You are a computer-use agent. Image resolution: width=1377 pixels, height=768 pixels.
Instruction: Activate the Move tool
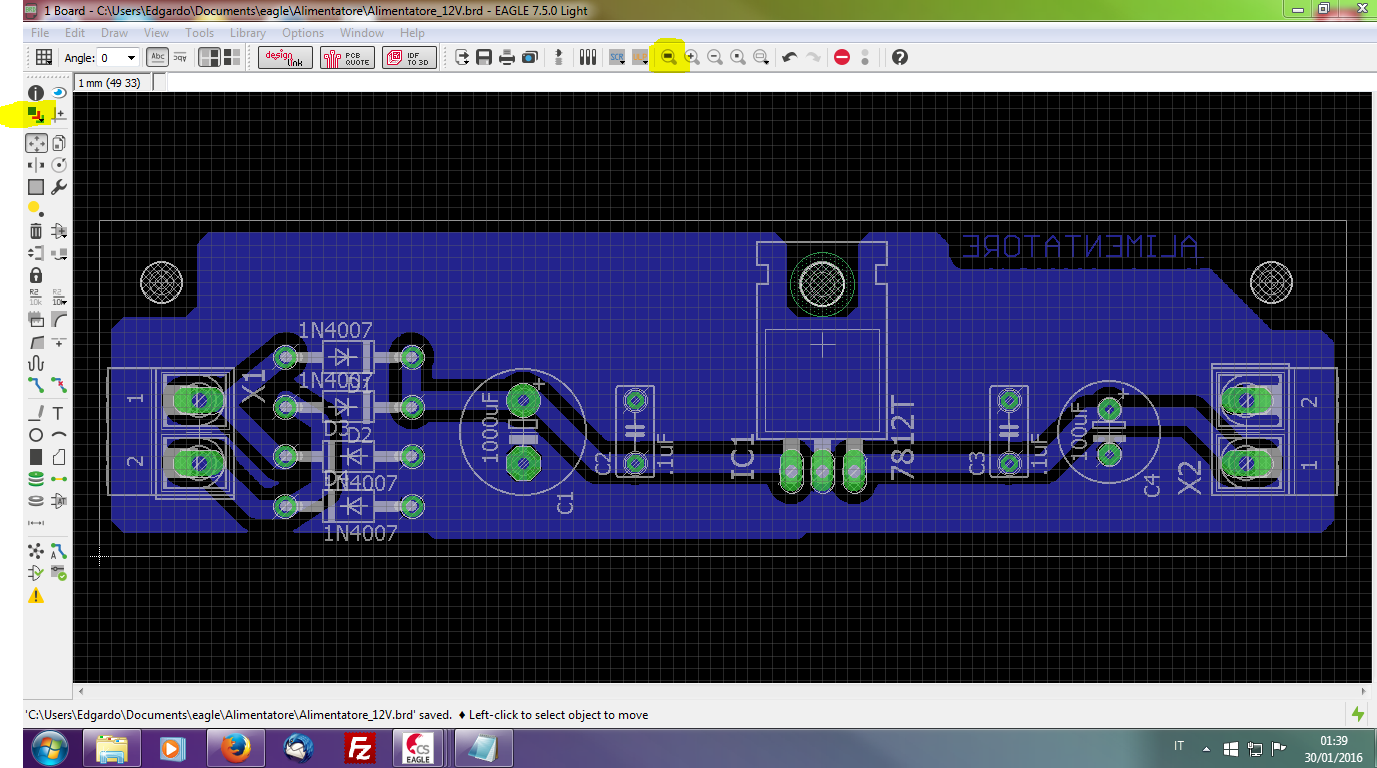[36, 143]
